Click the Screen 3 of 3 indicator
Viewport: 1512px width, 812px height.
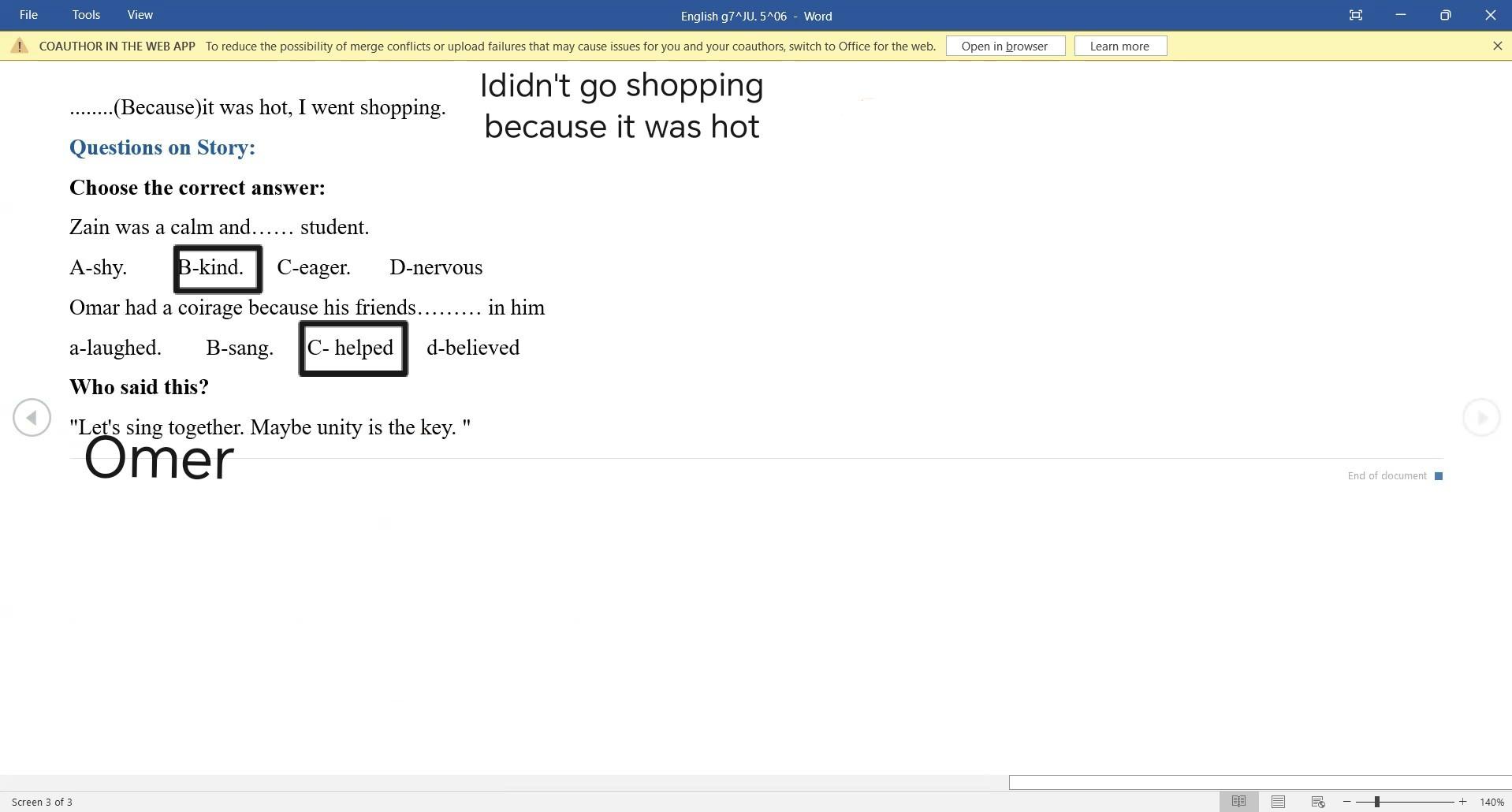(x=42, y=802)
